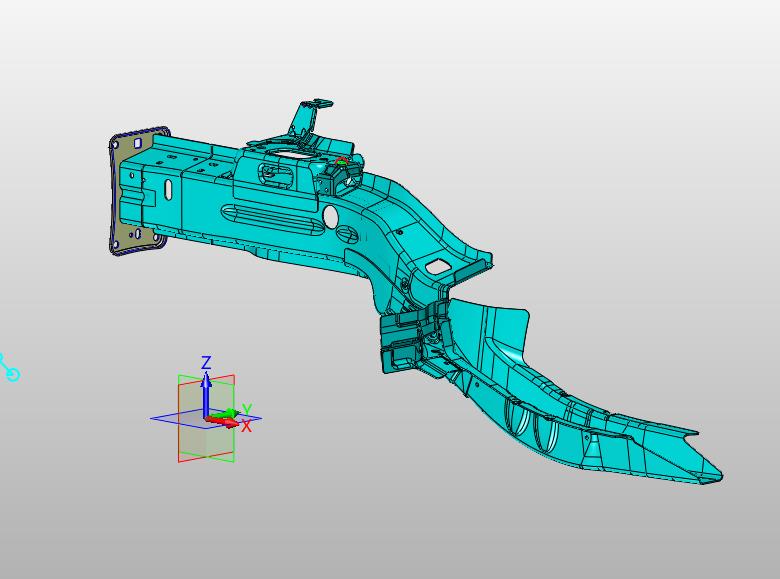Click the Z label on the coordinate triad

tap(206, 362)
